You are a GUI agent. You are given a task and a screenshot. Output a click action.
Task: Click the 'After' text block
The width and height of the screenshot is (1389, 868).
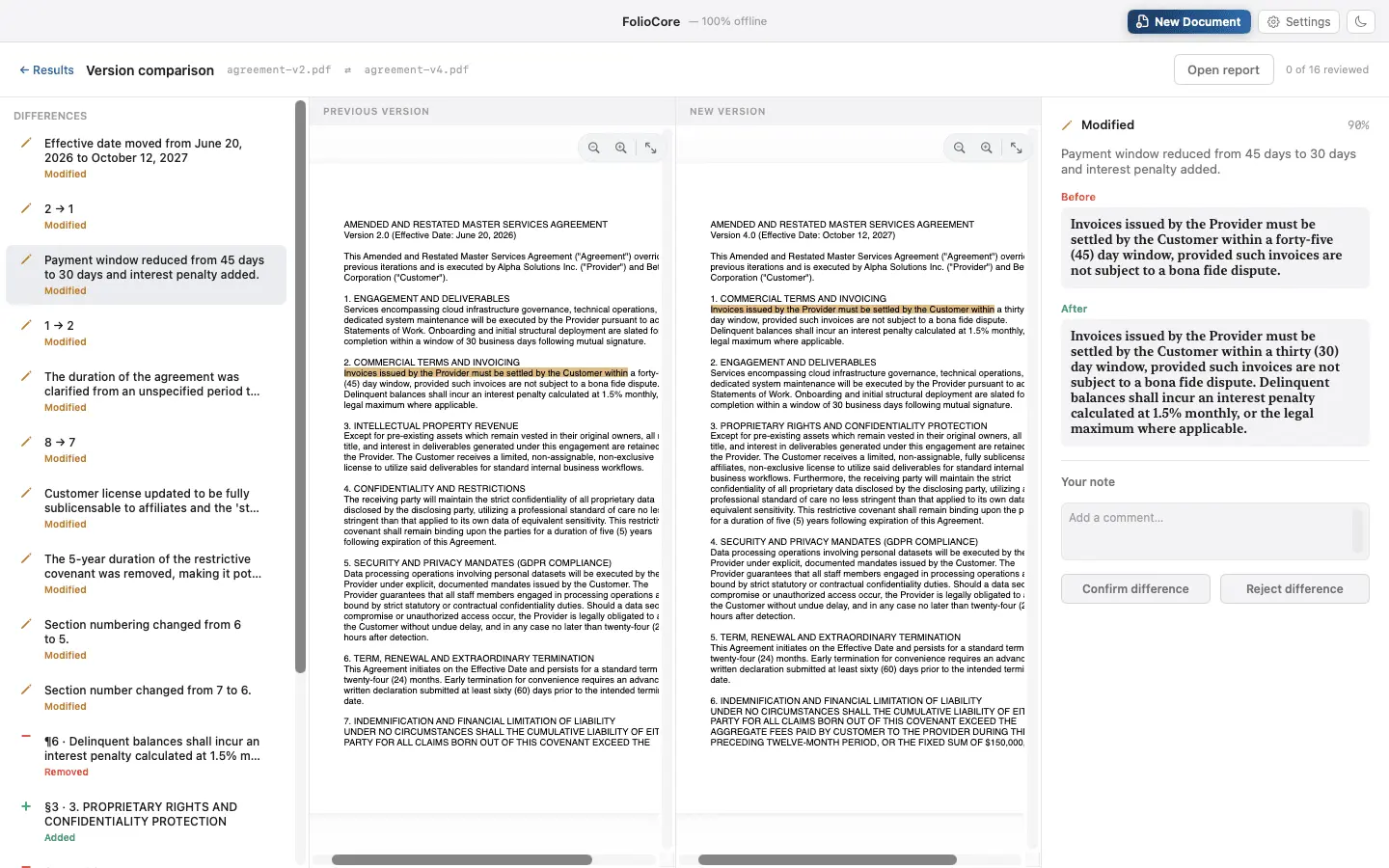click(x=1215, y=383)
